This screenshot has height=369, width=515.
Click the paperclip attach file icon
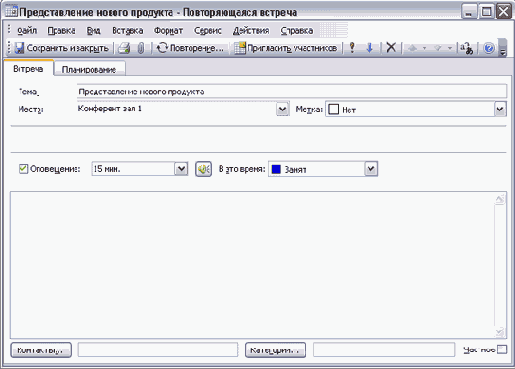141,48
